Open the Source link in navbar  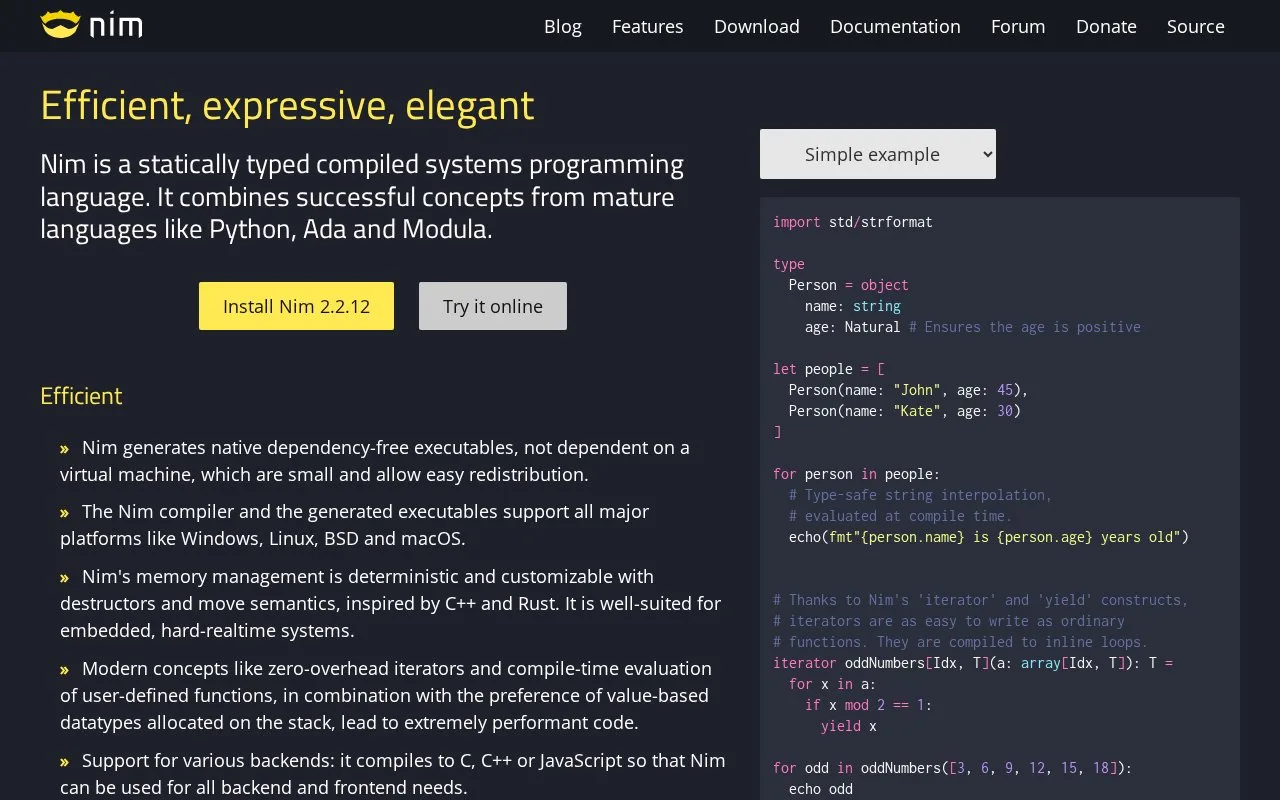[1196, 26]
